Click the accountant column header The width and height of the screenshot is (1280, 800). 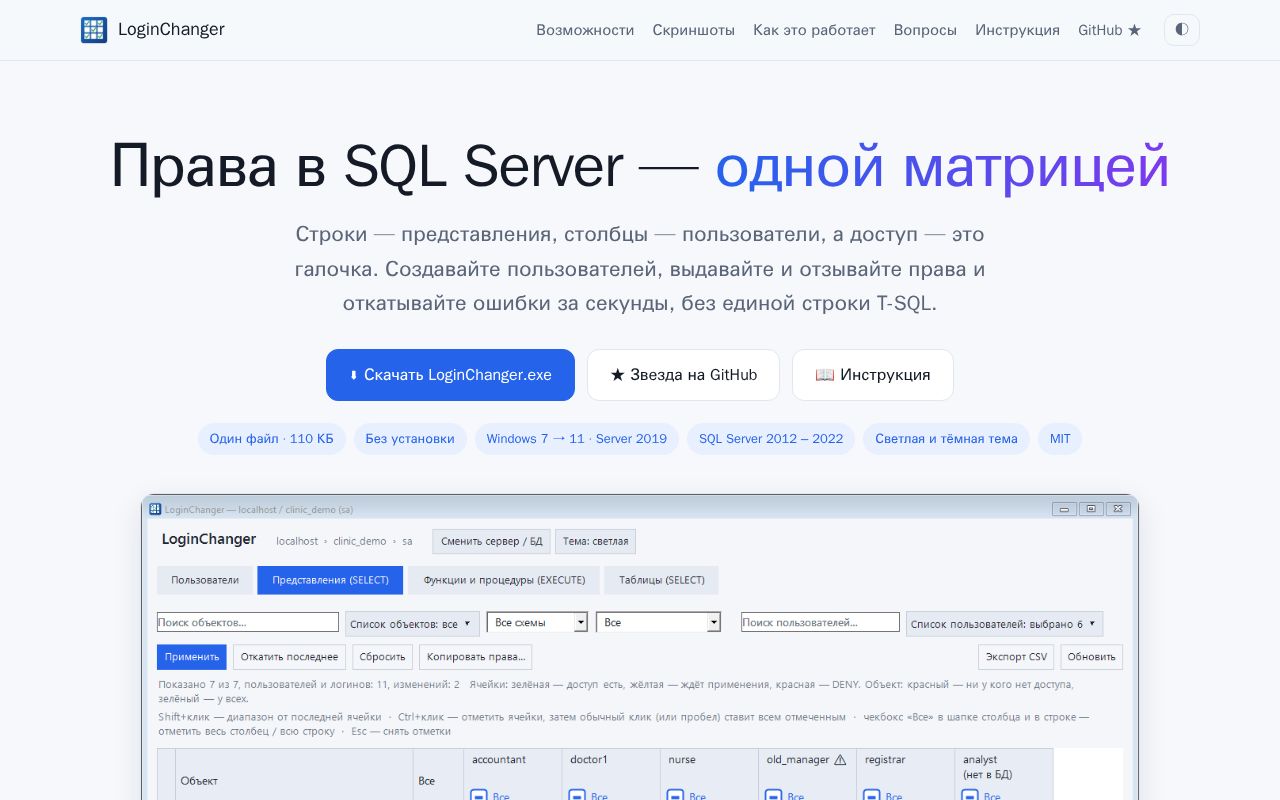click(x=499, y=760)
